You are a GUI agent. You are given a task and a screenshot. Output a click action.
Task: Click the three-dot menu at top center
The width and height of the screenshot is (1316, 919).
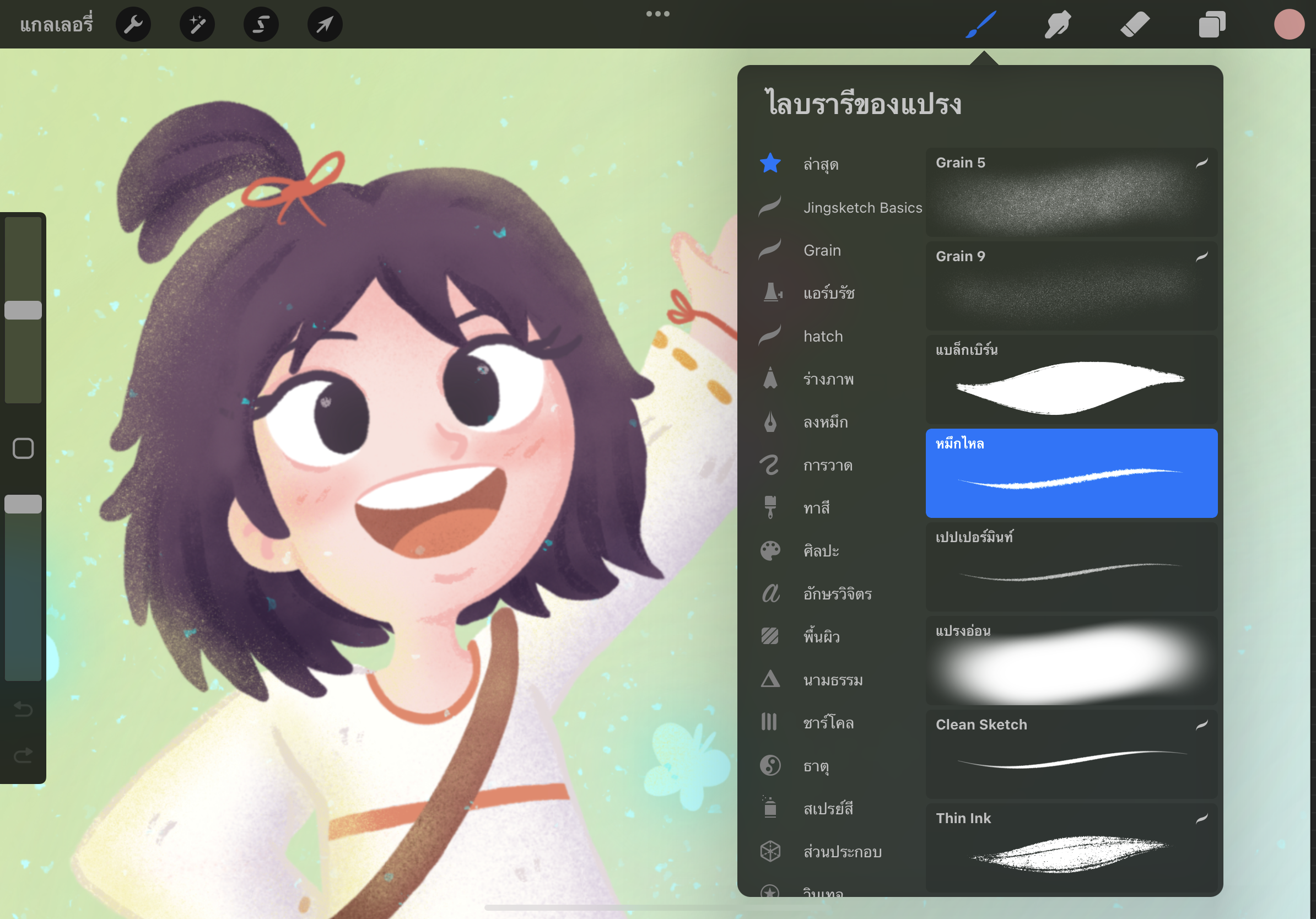click(657, 14)
